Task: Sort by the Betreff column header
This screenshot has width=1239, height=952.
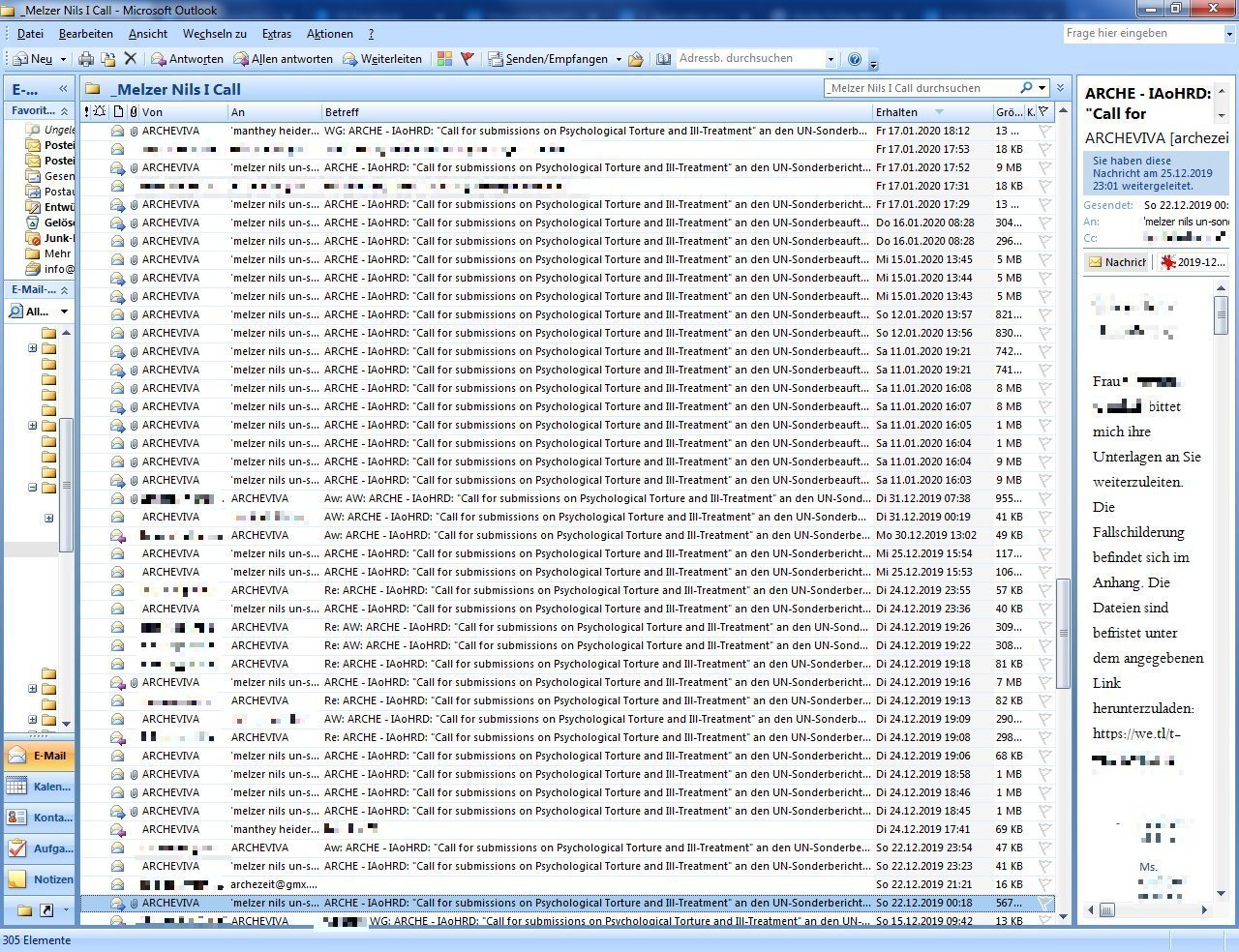Action: pos(596,112)
